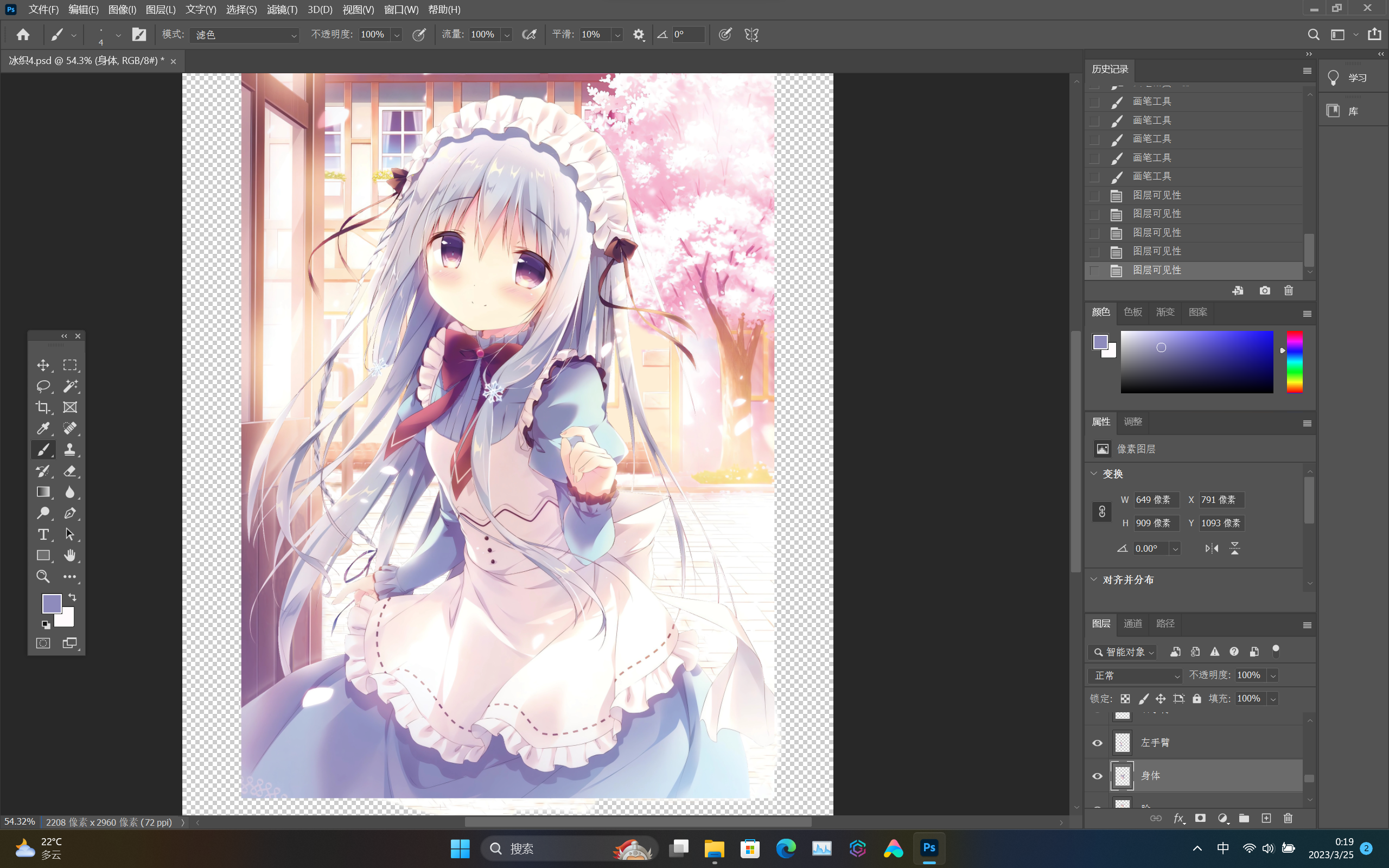The image size is (1389, 868).
Task: Switch to the 色板 tab
Action: pos(1132,312)
